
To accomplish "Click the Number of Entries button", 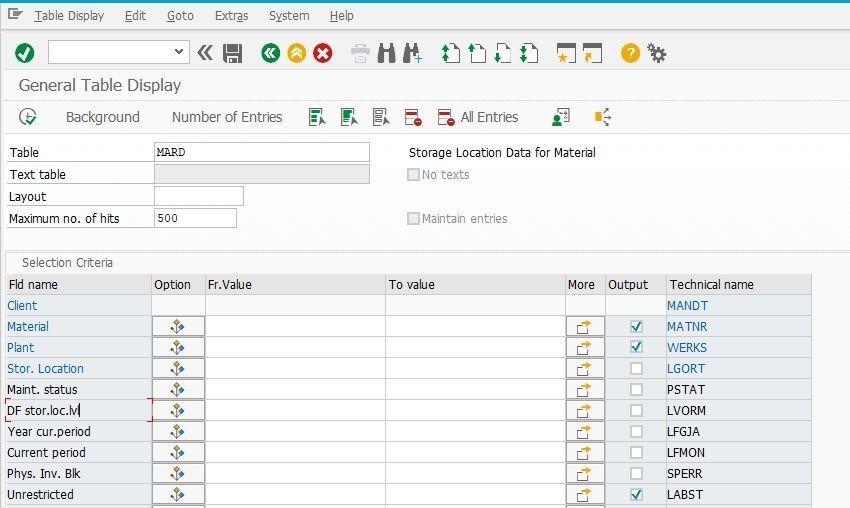I will click(227, 117).
